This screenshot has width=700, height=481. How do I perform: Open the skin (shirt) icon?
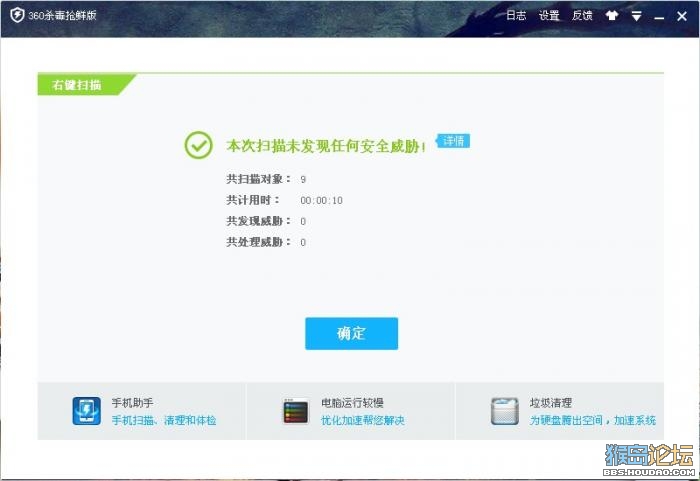(x=612, y=16)
